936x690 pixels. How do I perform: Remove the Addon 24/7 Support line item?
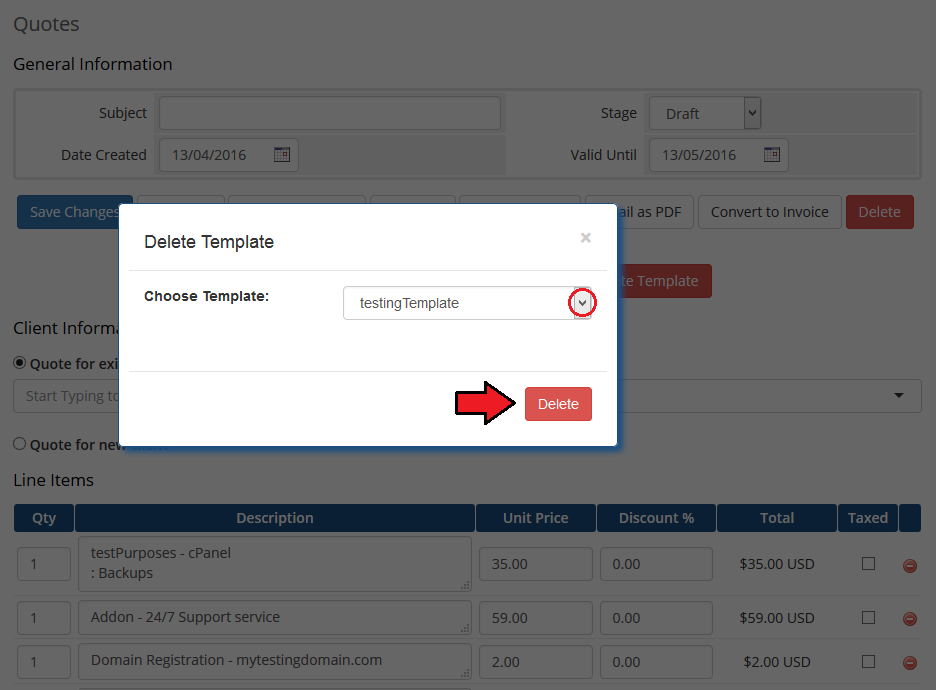910,619
